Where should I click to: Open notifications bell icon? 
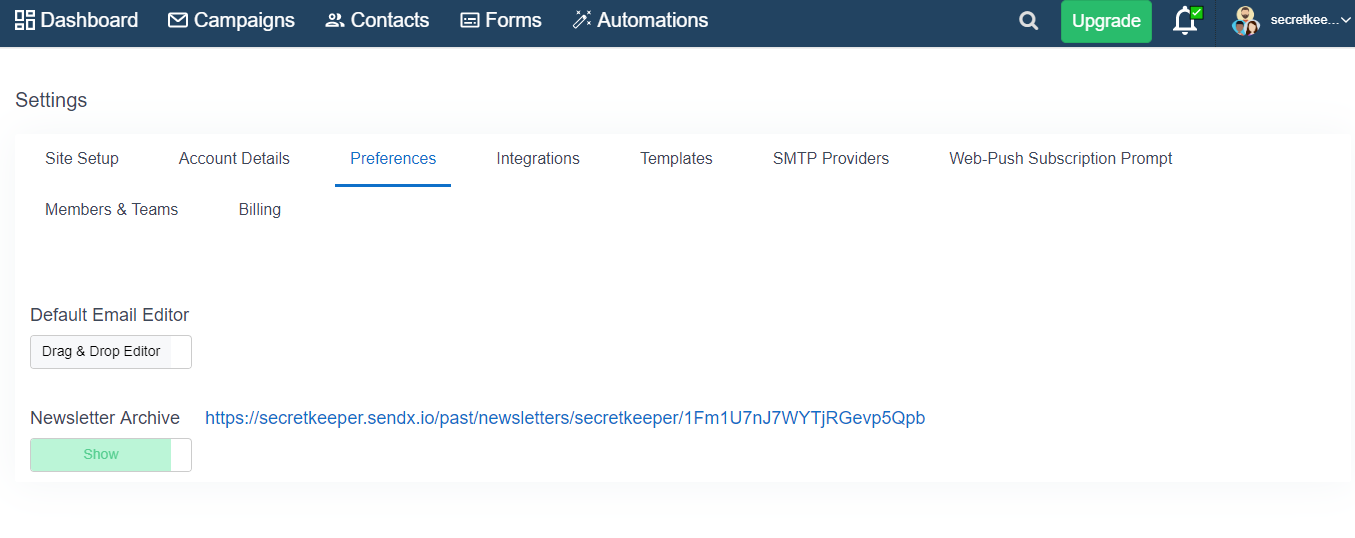tap(1186, 21)
